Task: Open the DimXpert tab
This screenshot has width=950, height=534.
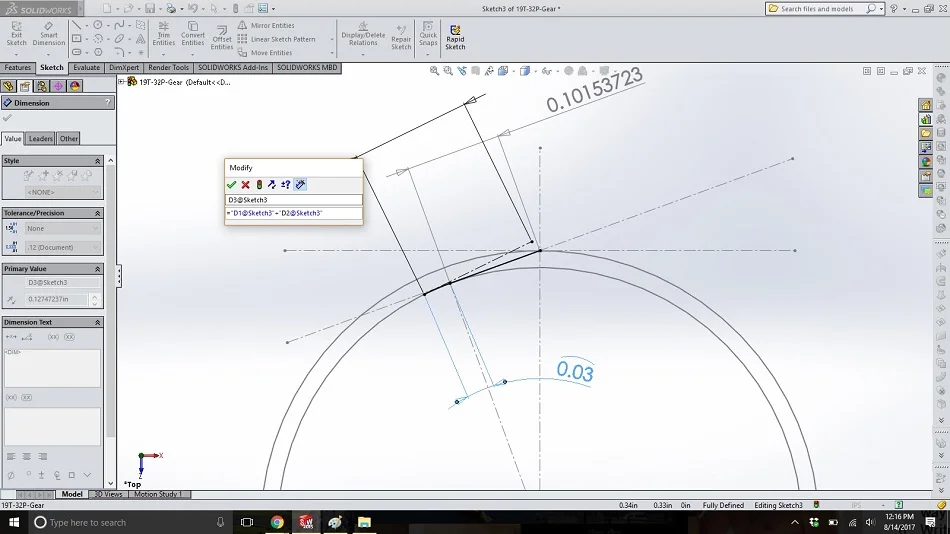Action: pos(124,68)
